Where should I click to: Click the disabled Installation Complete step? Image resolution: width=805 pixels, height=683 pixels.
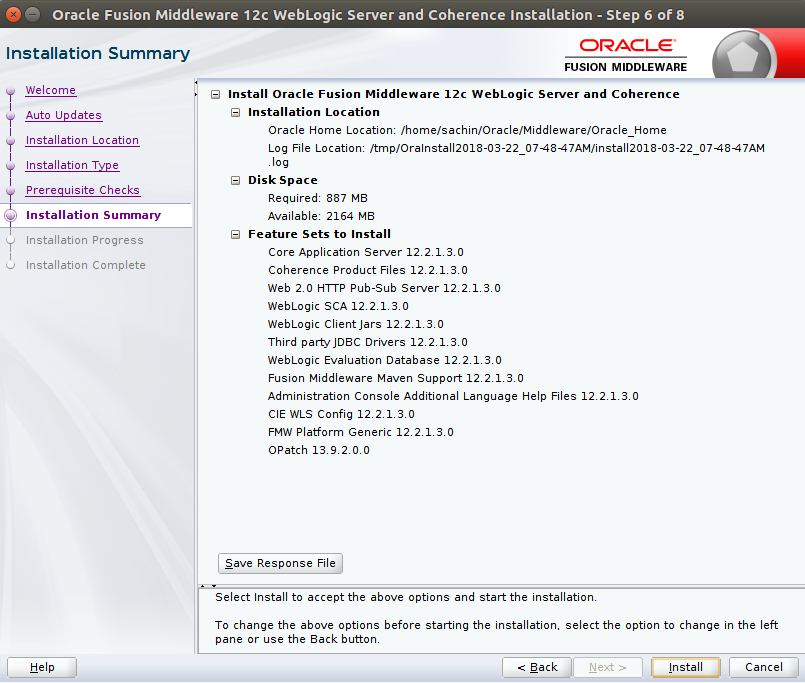tap(86, 265)
